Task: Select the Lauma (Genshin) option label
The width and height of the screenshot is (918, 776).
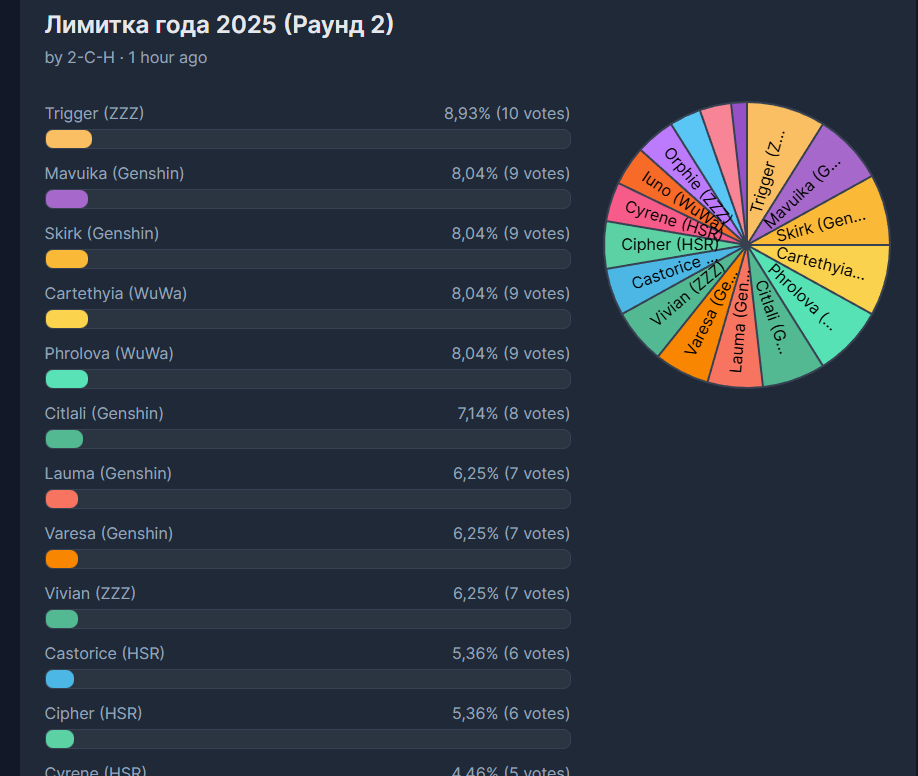Action: 108,473
